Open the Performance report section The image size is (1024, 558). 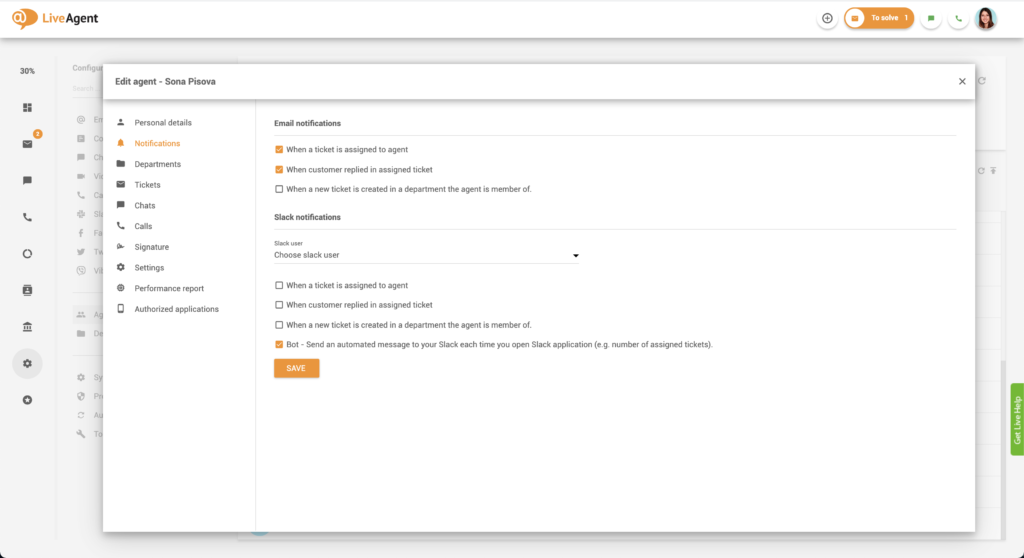[169, 288]
